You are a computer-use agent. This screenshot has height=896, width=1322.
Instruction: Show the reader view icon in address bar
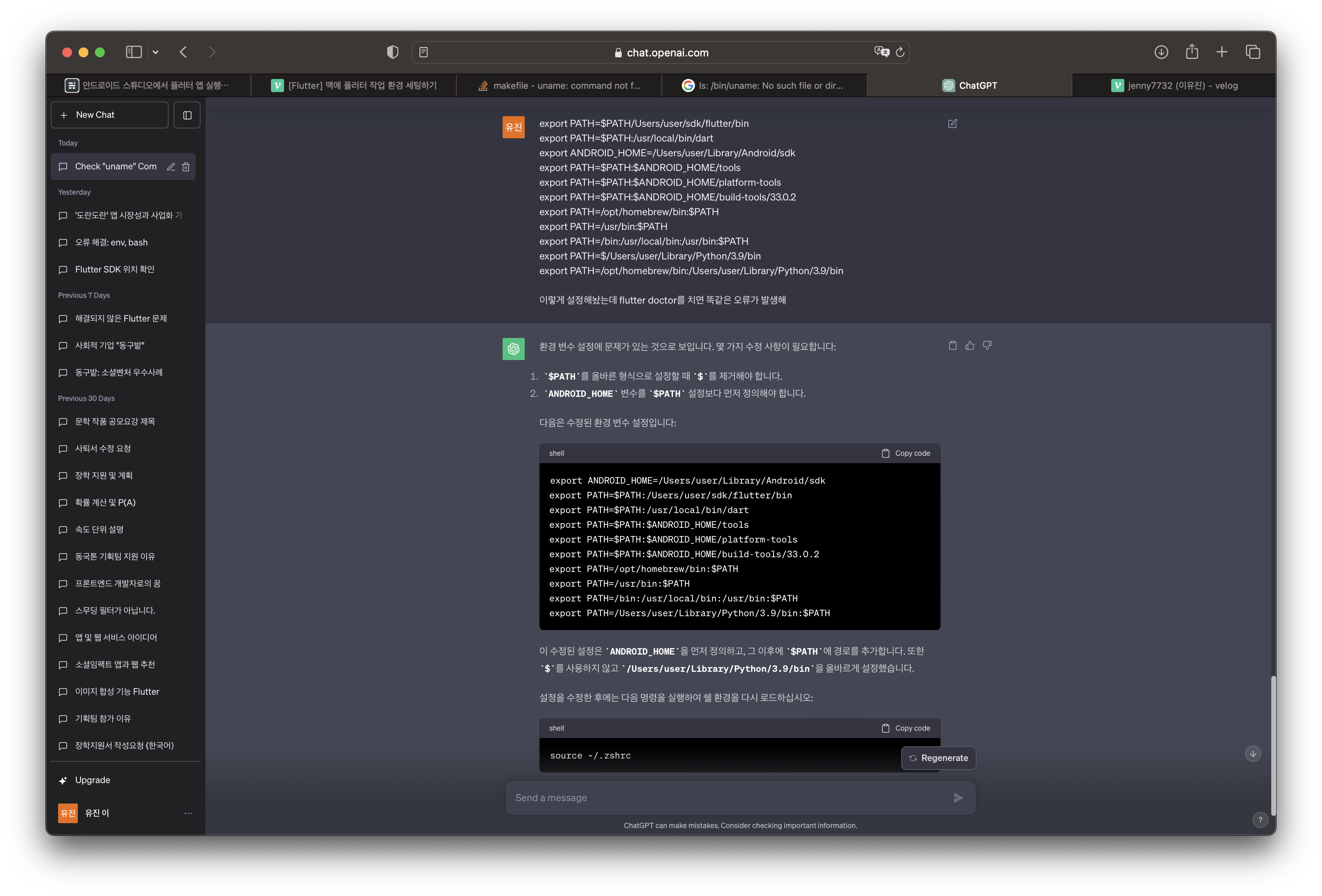[x=424, y=52]
